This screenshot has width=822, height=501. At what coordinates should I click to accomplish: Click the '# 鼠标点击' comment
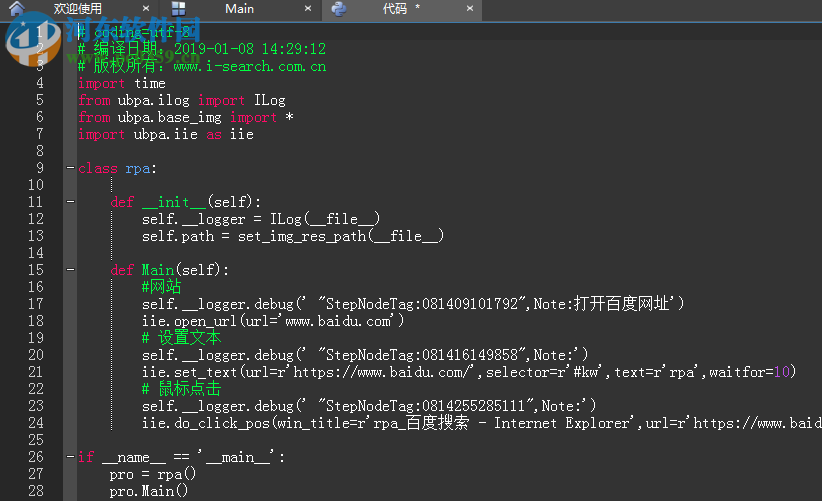[181, 389]
